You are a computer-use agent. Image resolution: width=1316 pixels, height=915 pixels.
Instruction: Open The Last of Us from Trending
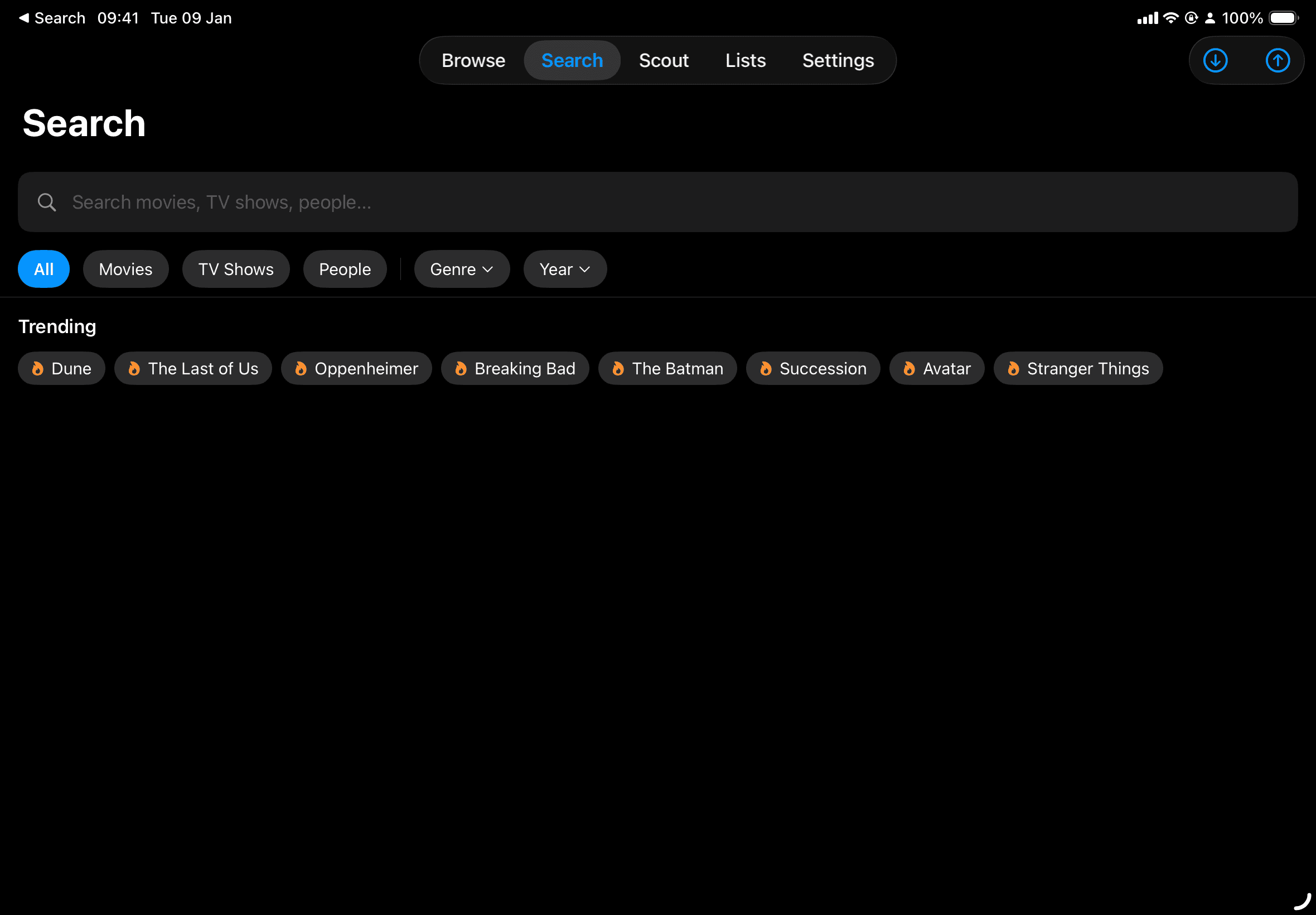193,369
